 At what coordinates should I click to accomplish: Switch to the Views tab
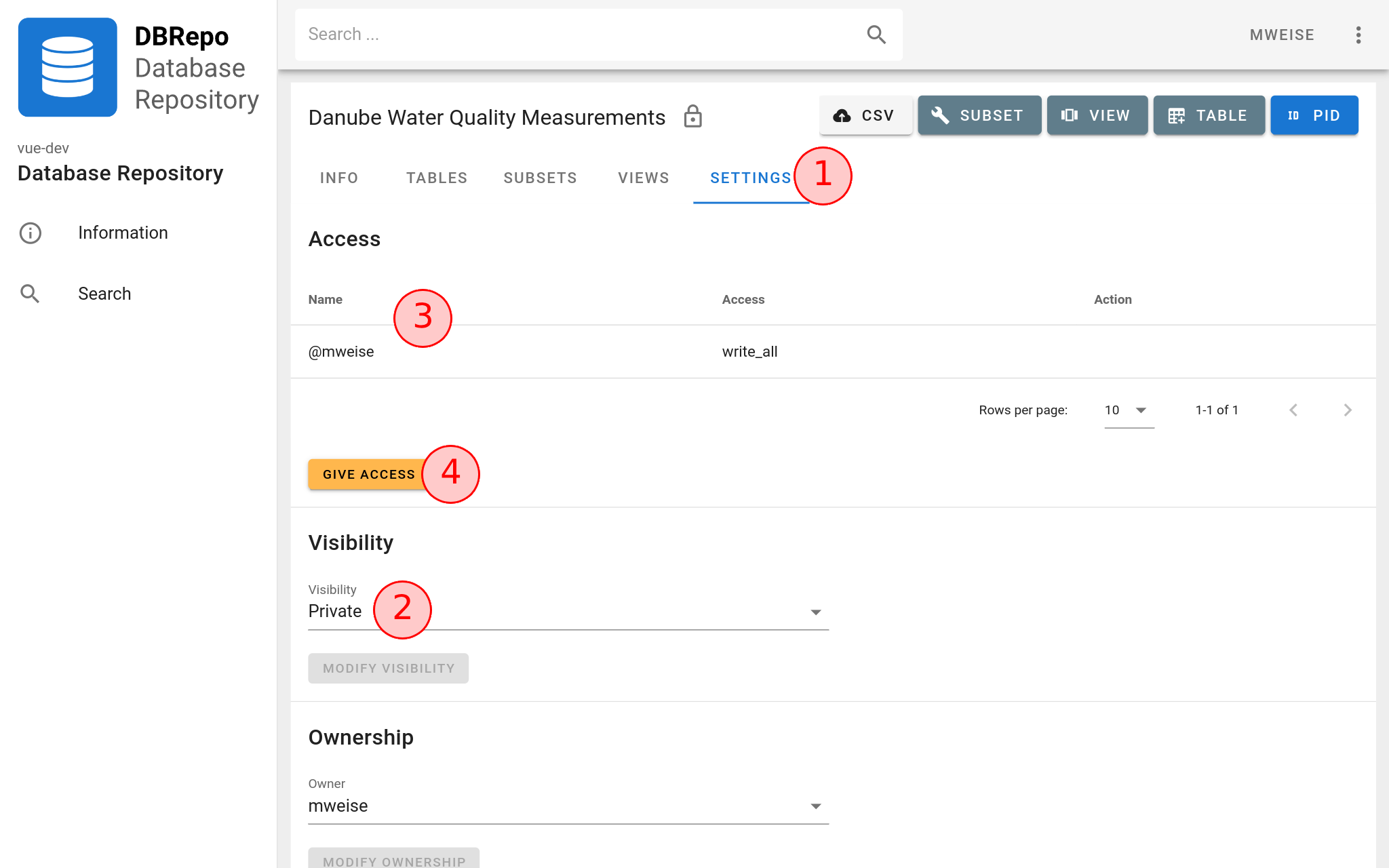tap(644, 178)
